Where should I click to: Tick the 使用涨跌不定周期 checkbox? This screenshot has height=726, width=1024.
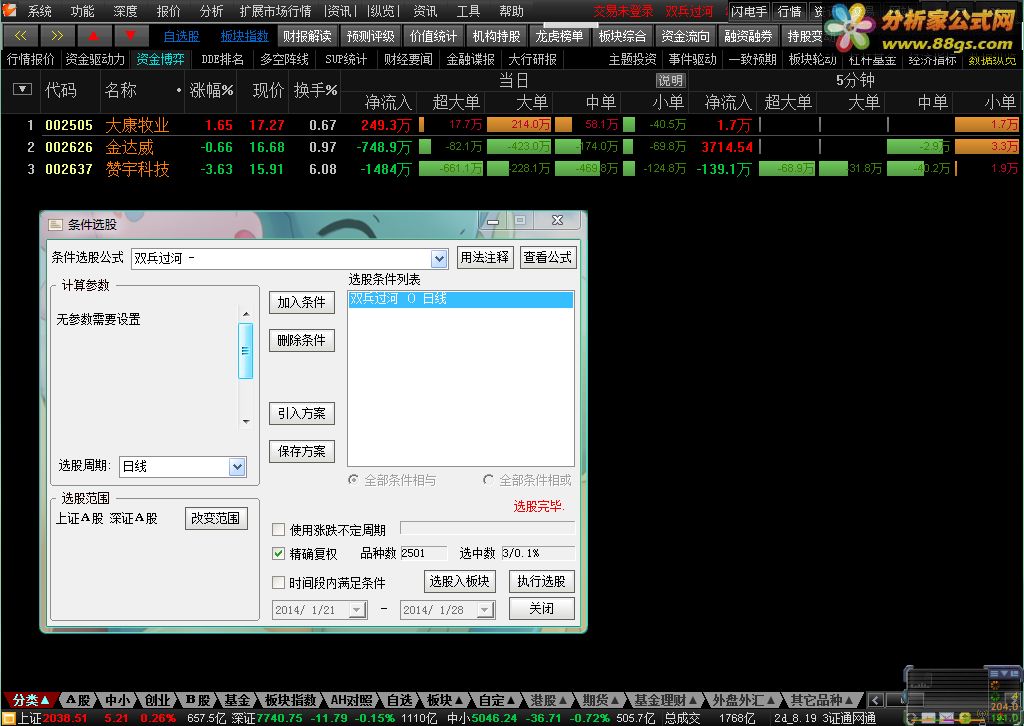coord(279,529)
